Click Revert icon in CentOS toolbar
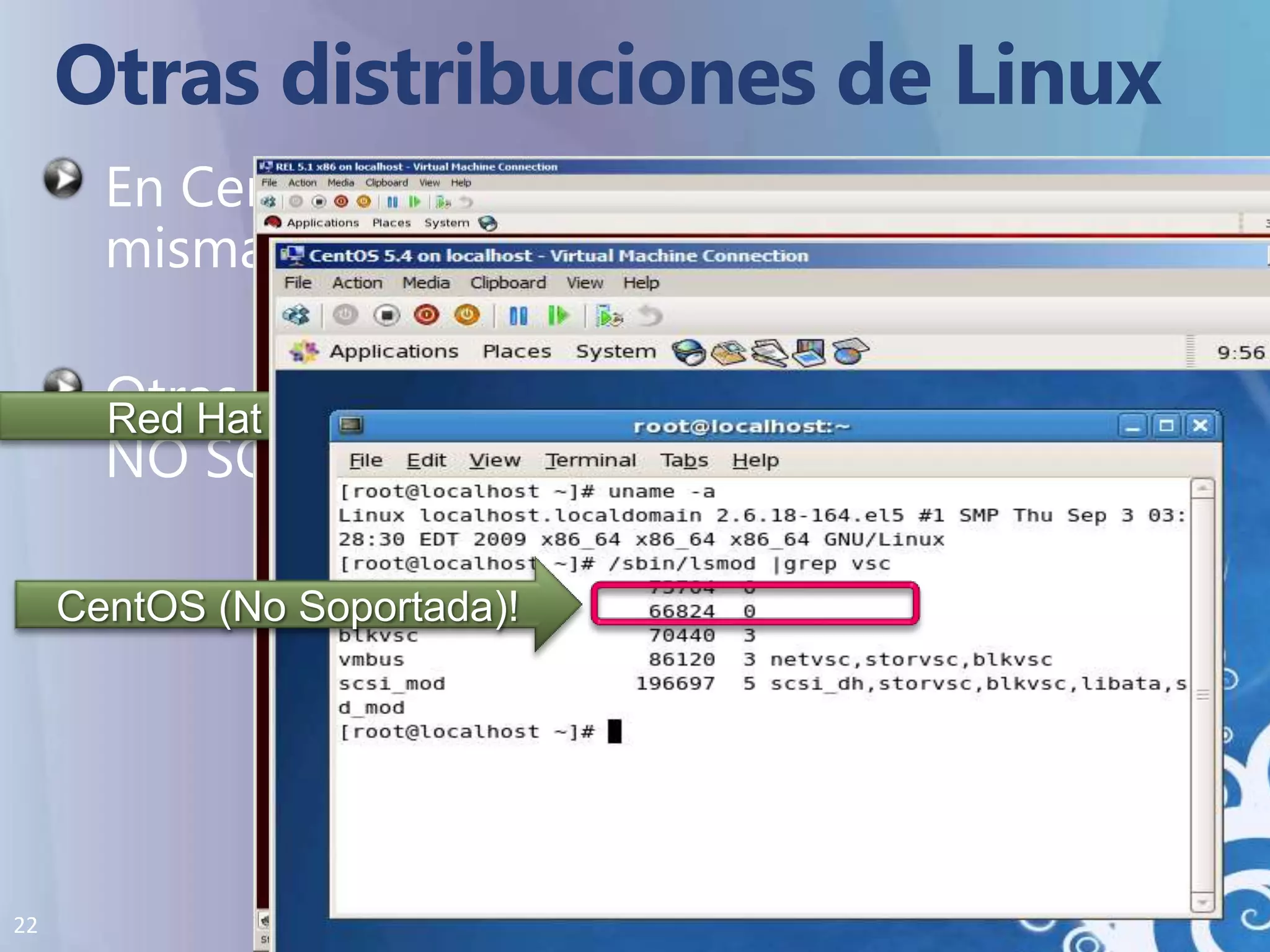Screen dimensions: 1270x952 click(650, 316)
